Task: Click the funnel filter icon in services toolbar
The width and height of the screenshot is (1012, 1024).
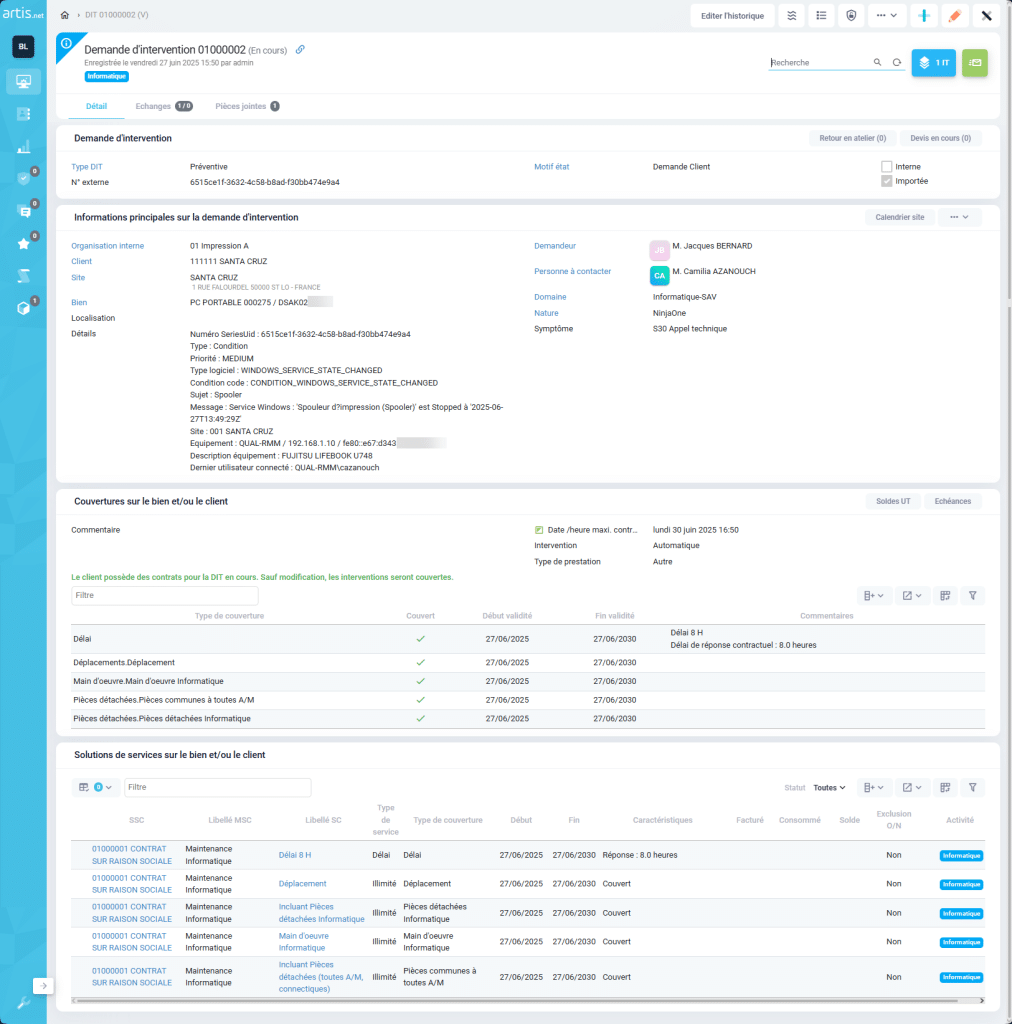Action: (x=972, y=788)
